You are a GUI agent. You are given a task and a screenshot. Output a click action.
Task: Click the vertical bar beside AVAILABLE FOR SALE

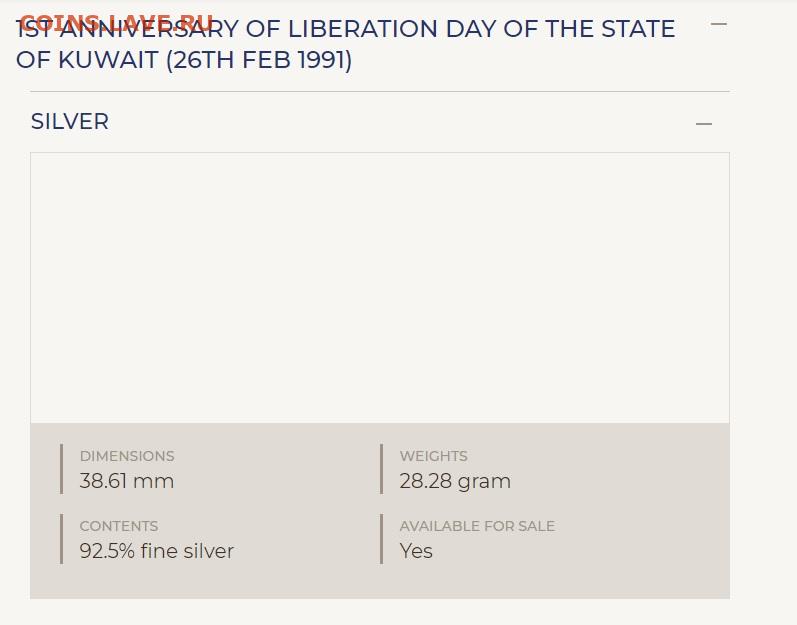[x=381, y=539]
